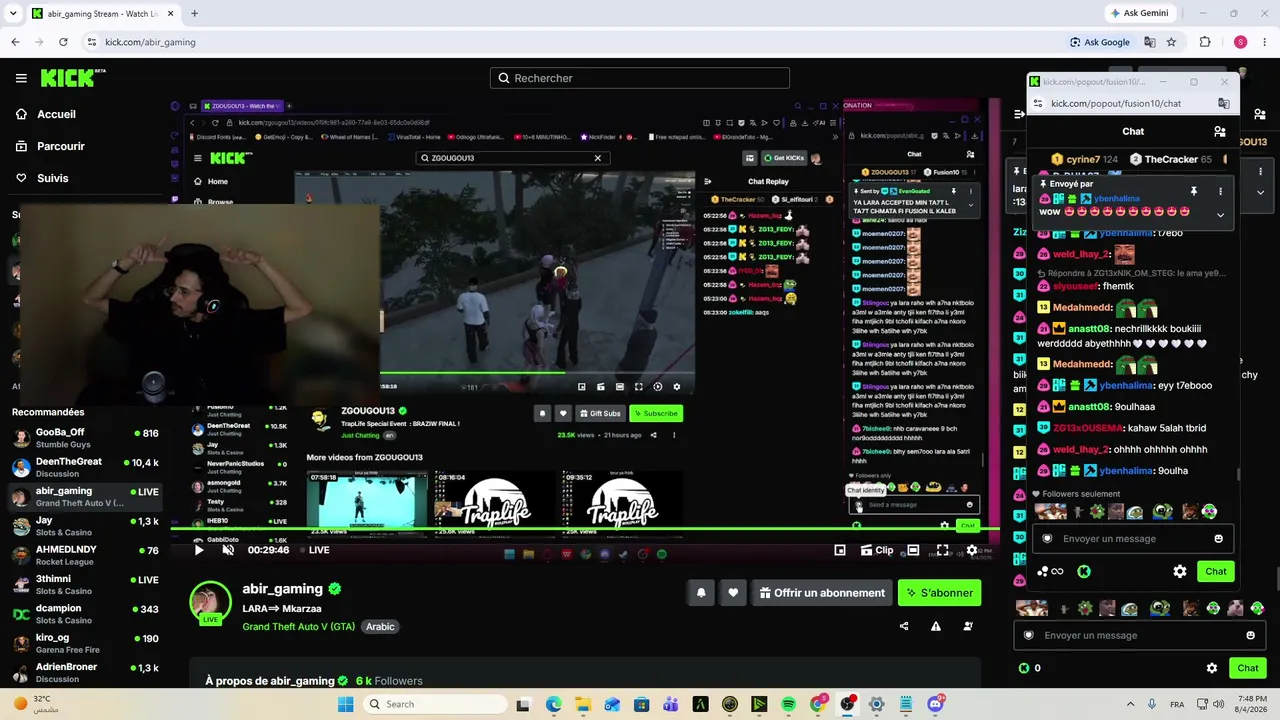This screenshot has height=720, width=1280.
Task: Open DeenTheGreat's recommended channel
Action: click(85, 467)
